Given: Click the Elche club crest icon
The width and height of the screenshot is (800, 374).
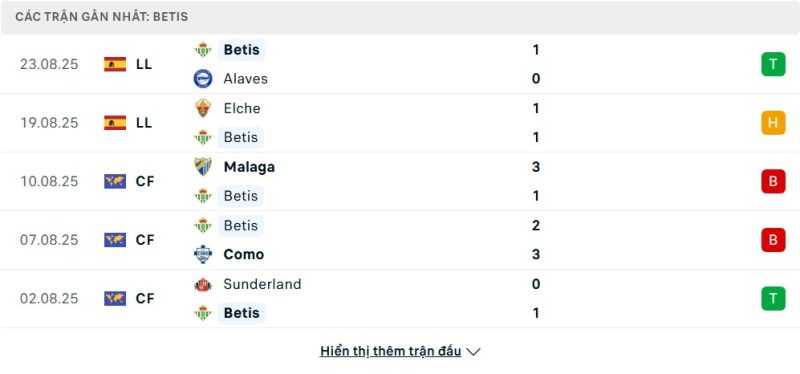Looking at the screenshot, I should click(x=203, y=108).
